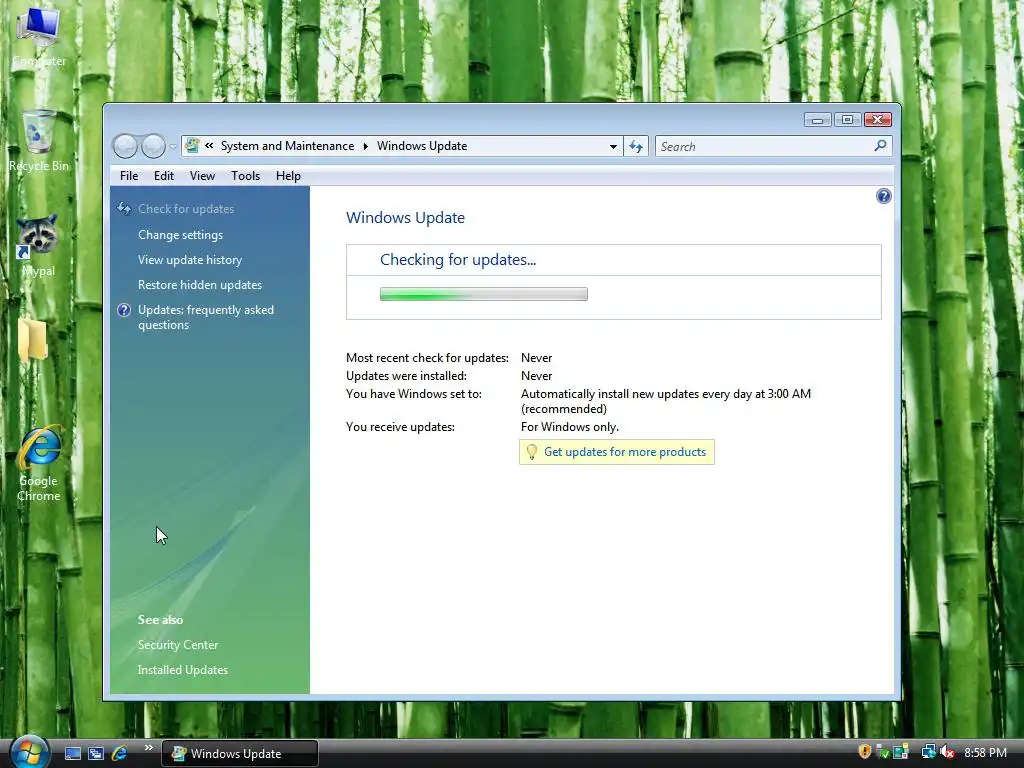Click the Windows Update address bar icon

pyautogui.click(x=191, y=146)
